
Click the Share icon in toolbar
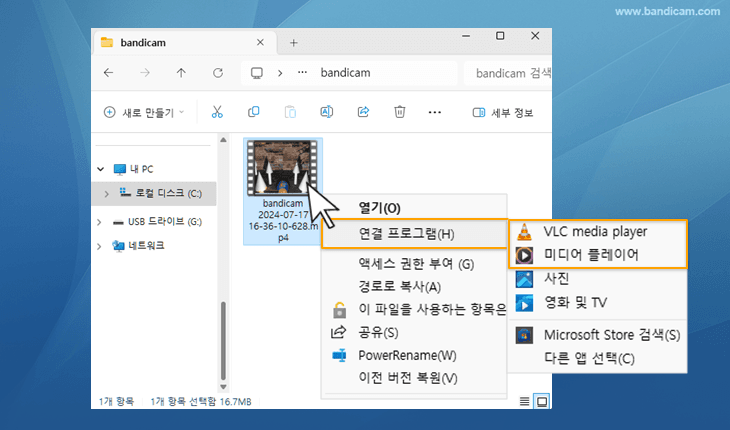363,112
